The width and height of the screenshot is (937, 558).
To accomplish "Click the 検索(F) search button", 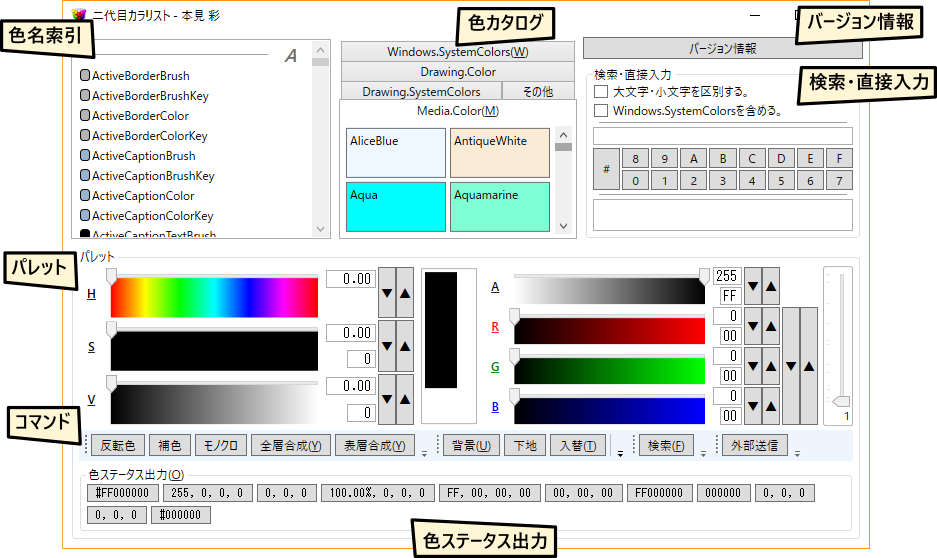I will pyautogui.click(x=666, y=446).
